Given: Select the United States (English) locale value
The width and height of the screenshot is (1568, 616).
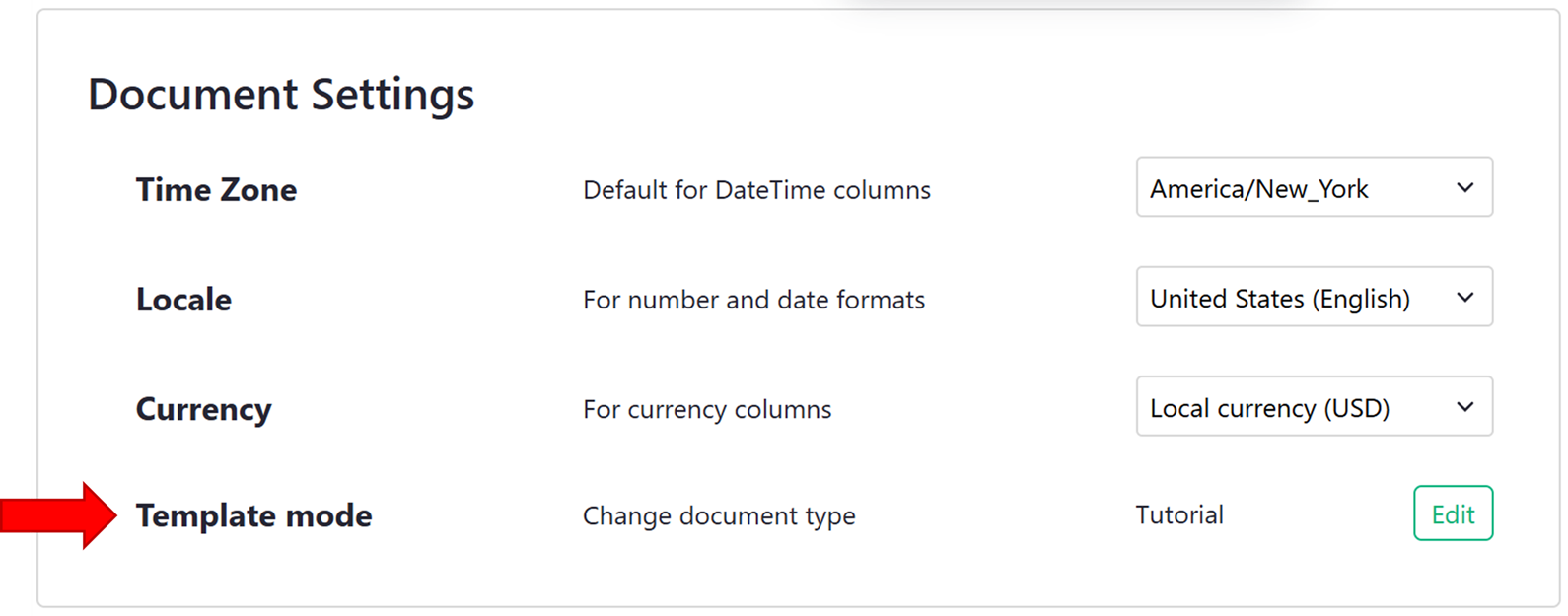Looking at the screenshot, I should tap(1279, 299).
